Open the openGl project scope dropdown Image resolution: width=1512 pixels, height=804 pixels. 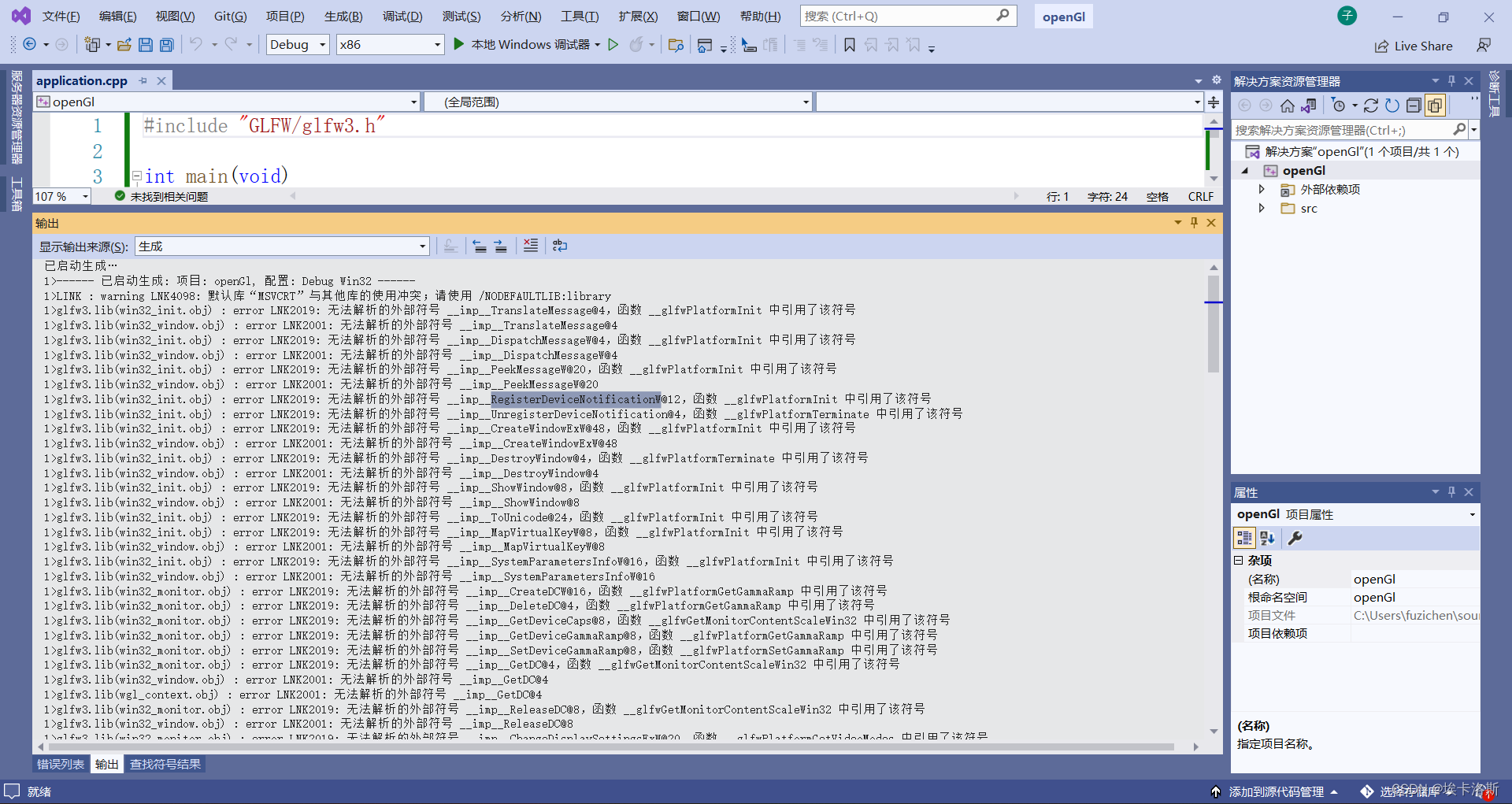click(x=227, y=102)
